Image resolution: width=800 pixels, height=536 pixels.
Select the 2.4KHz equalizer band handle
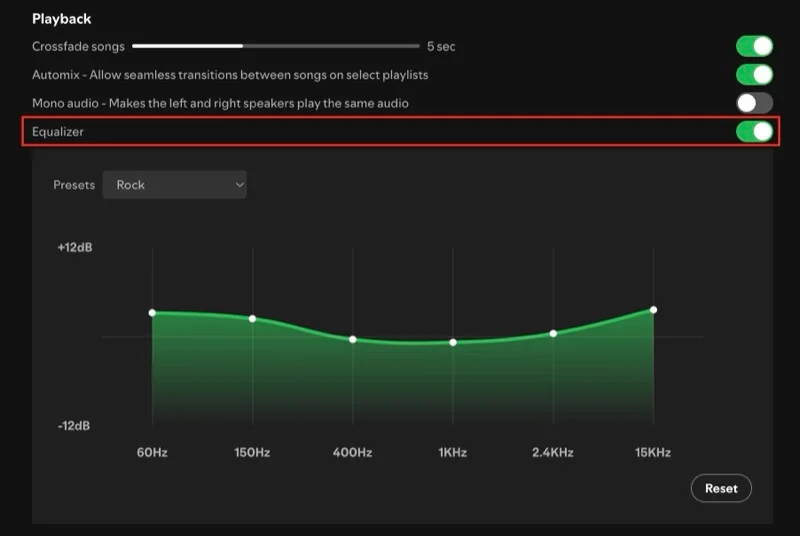pyautogui.click(x=553, y=334)
